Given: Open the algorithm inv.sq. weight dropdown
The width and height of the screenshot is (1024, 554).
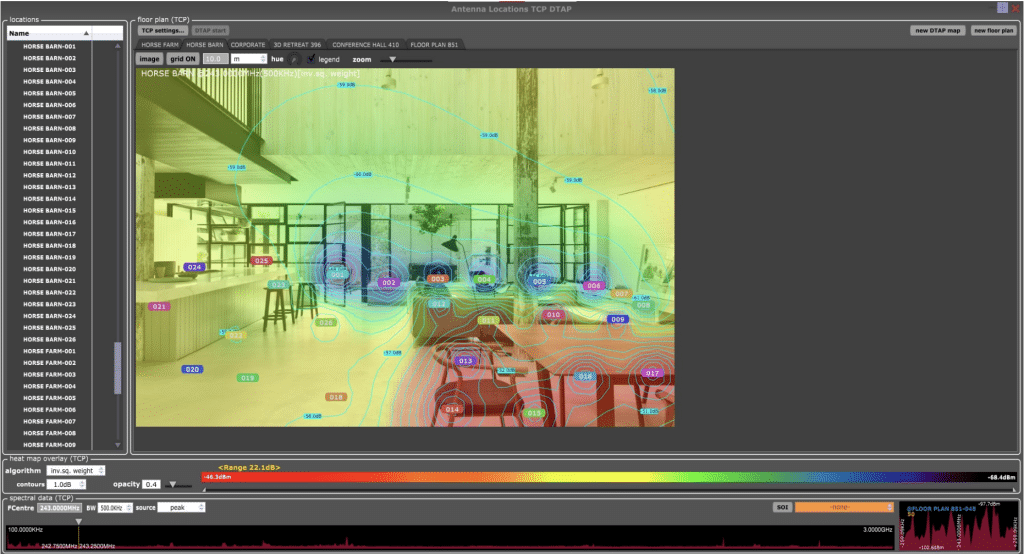Looking at the screenshot, I should pos(77,470).
